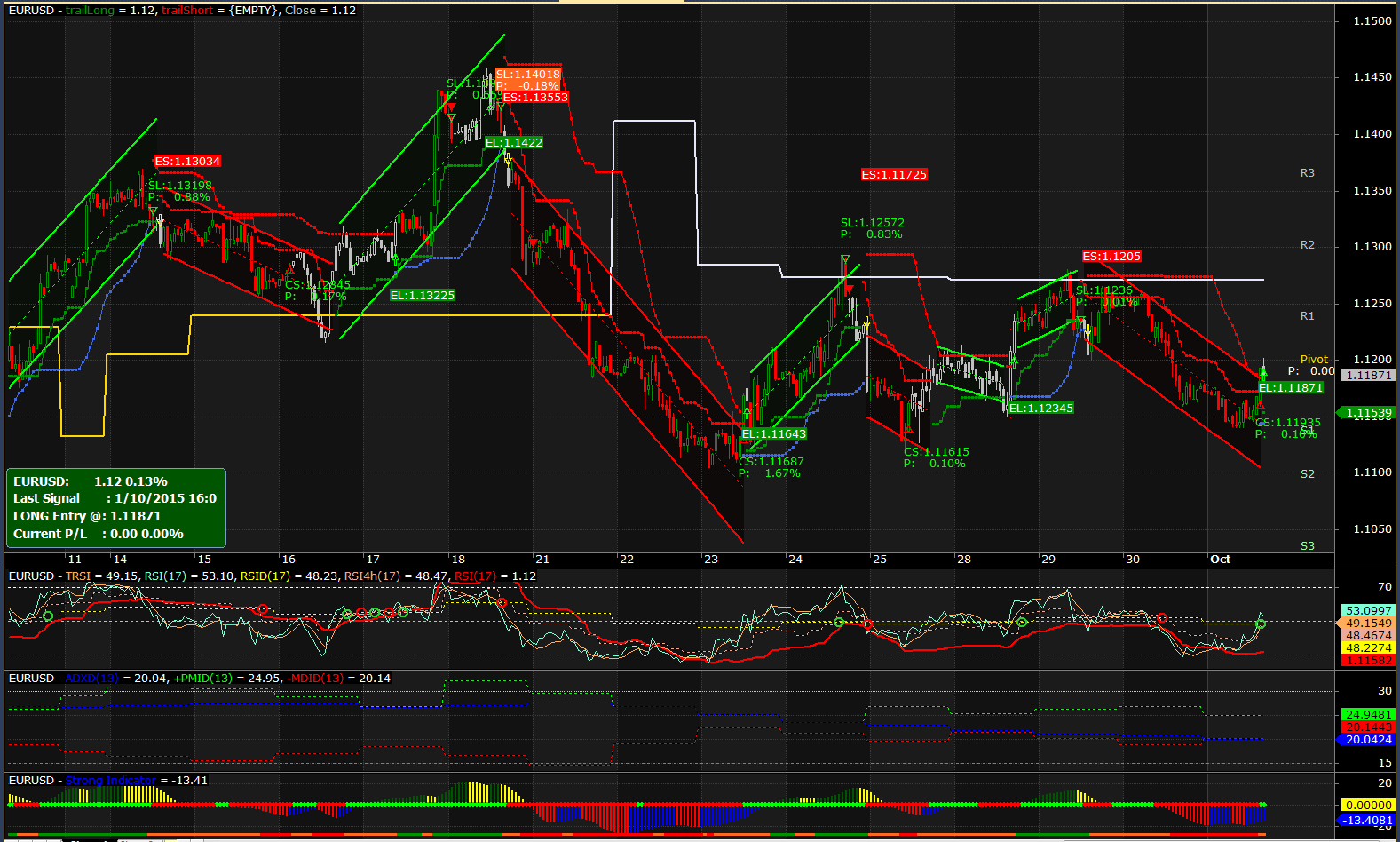Click the 28 date axis label
1400x842 pixels.
pos(964,559)
